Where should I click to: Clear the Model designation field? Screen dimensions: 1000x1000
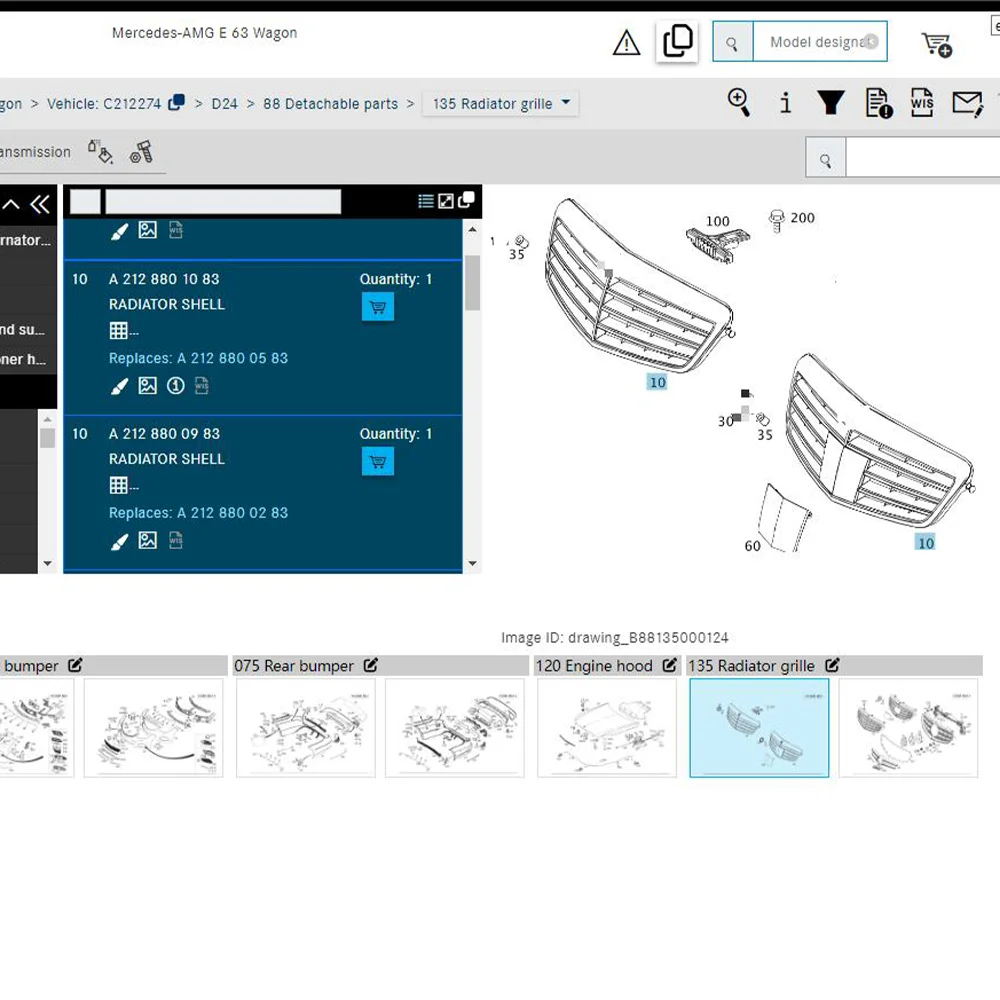pyautogui.click(x=871, y=41)
